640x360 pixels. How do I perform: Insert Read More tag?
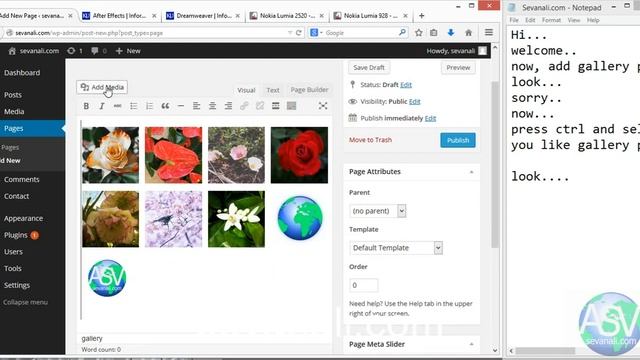(276, 106)
